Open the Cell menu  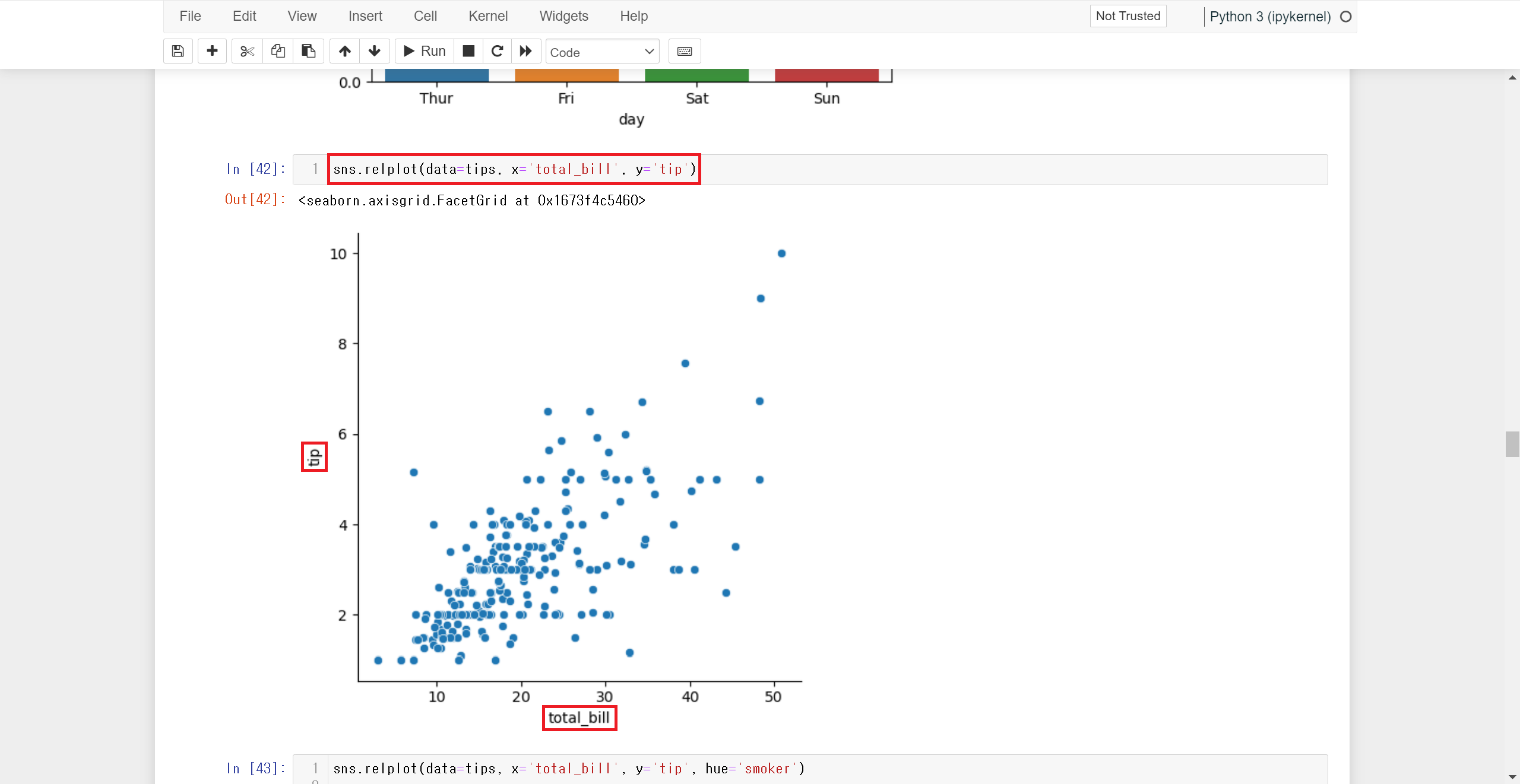tap(425, 16)
